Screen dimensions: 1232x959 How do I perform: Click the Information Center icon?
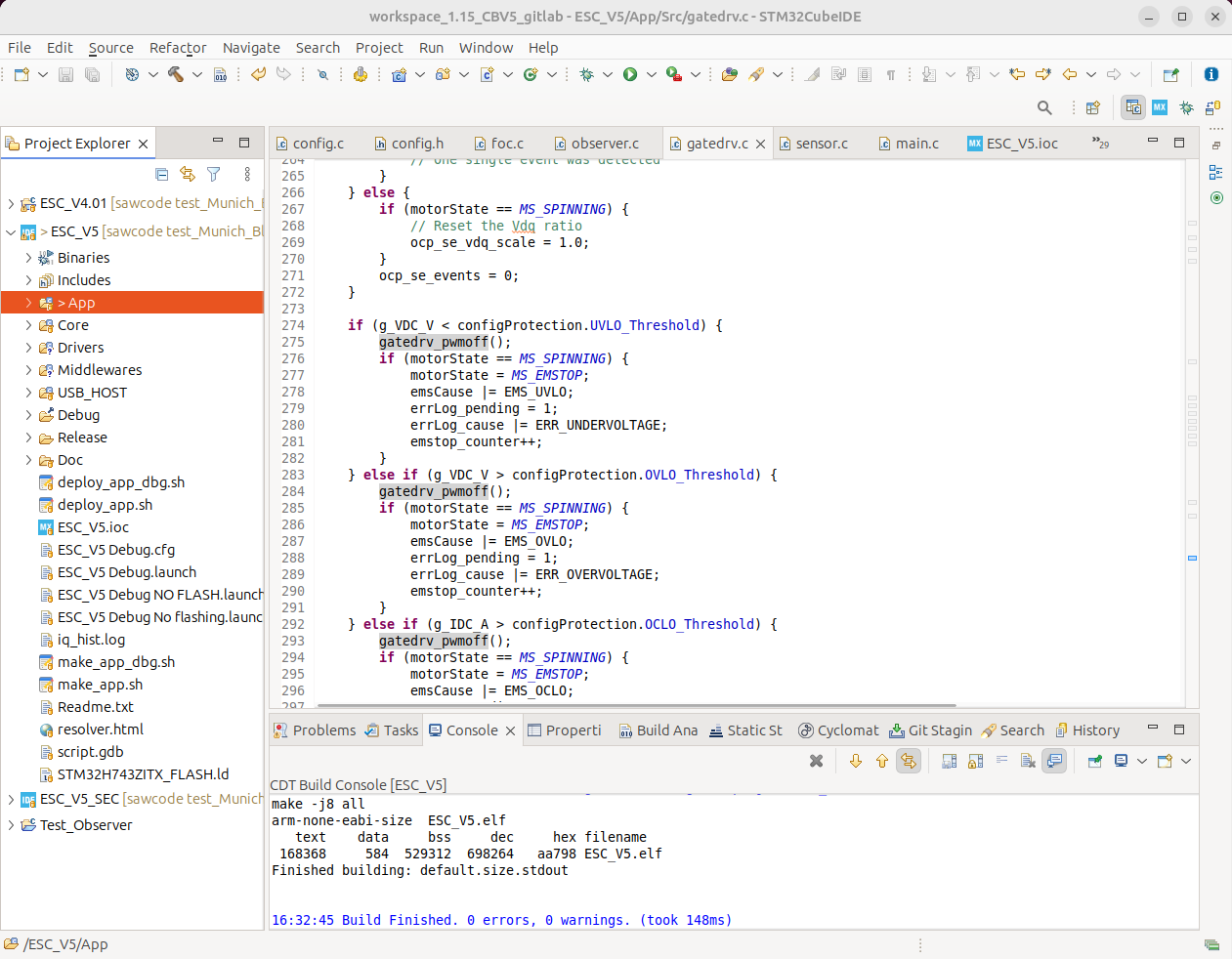click(x=1211, y=74)
